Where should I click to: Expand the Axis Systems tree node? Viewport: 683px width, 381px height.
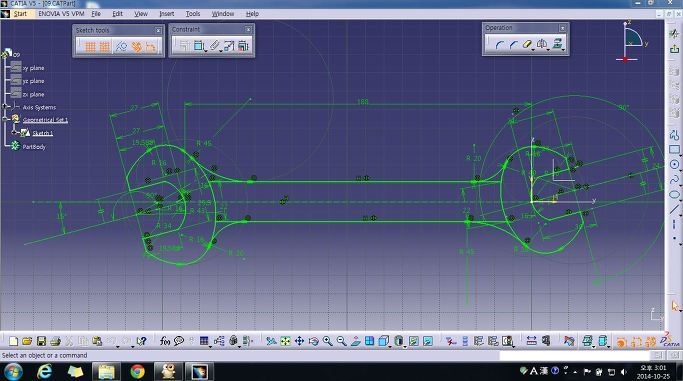tap(5, 106)
